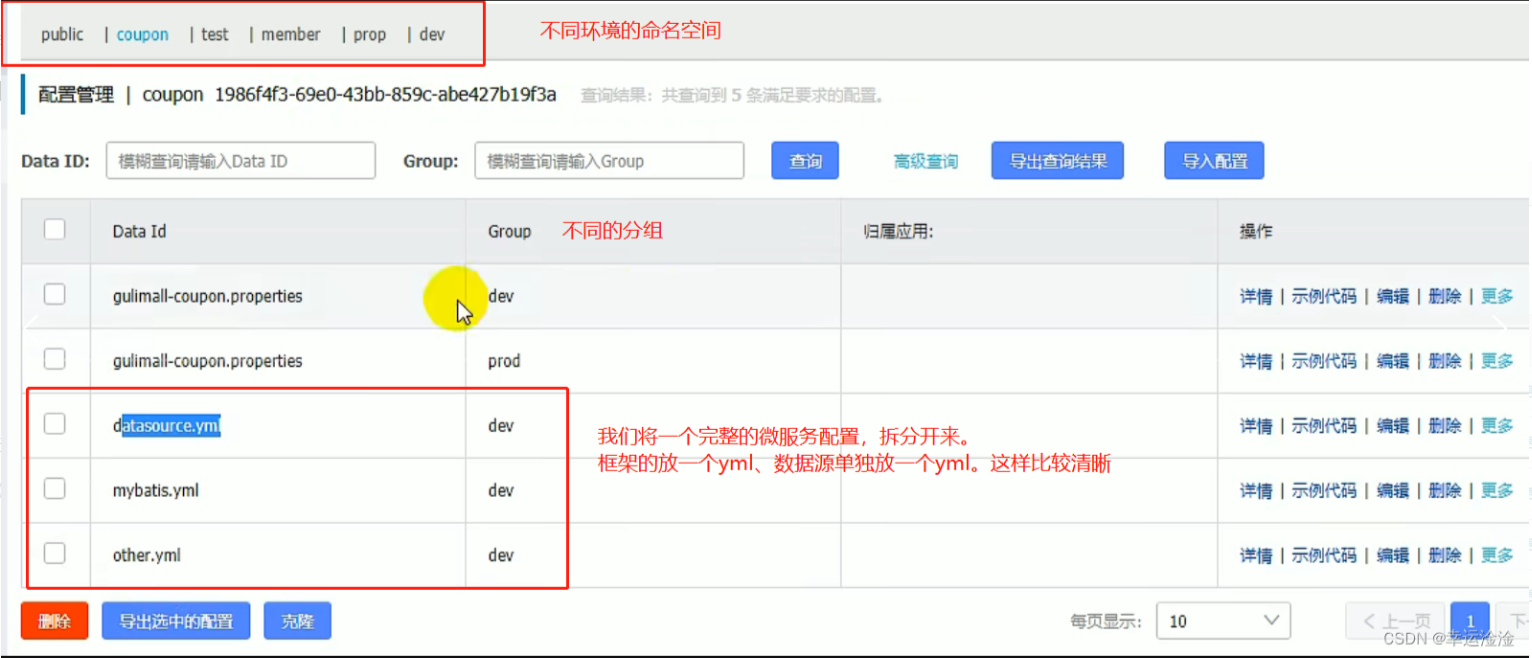Click 编辑 for gulimall-coupon.properties dev row
This screenshot has height=658, width=1532.
pos(1393,296)
